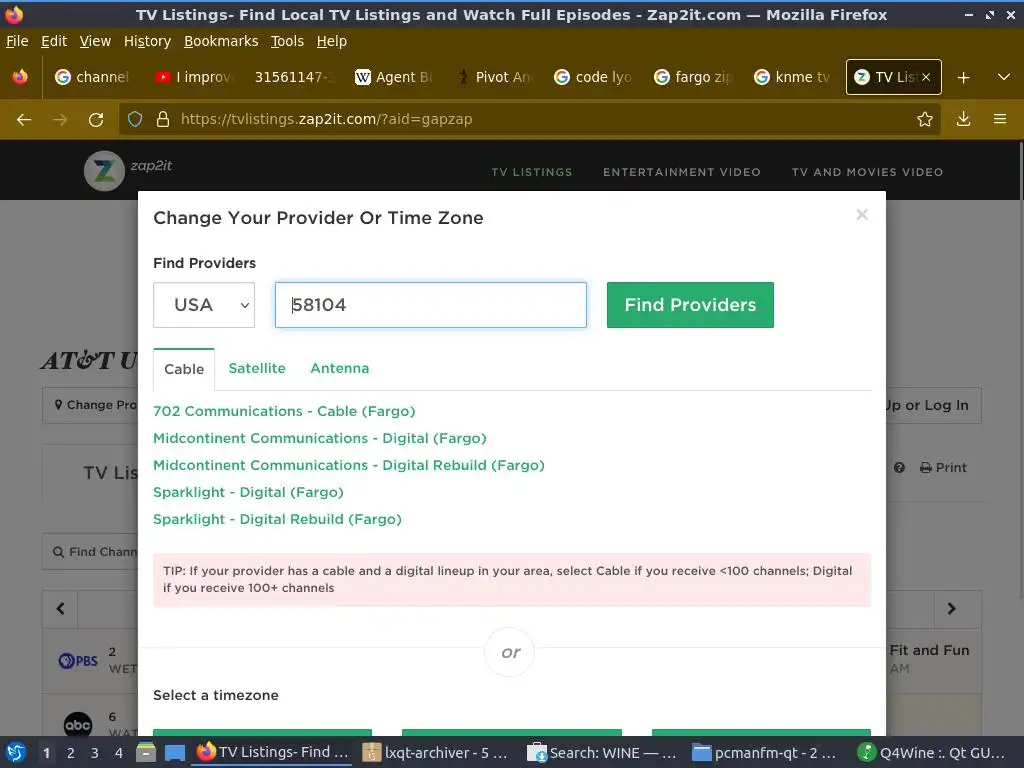
Task: Go to next listings time with right arrow
Action: [x=952, y=609]
